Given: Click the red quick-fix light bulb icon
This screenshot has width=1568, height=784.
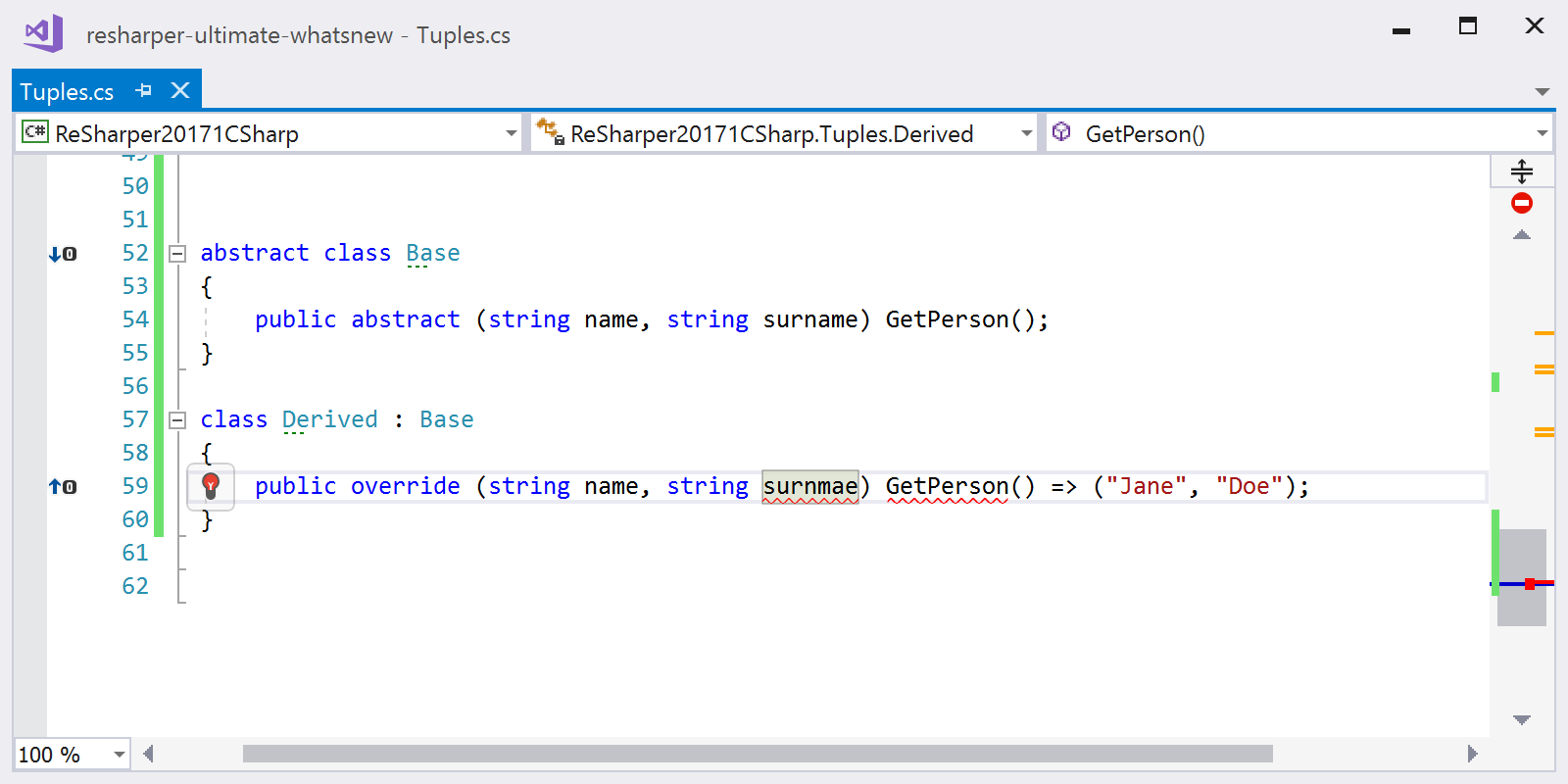Looking at the screenshot, I should [211, 486].
